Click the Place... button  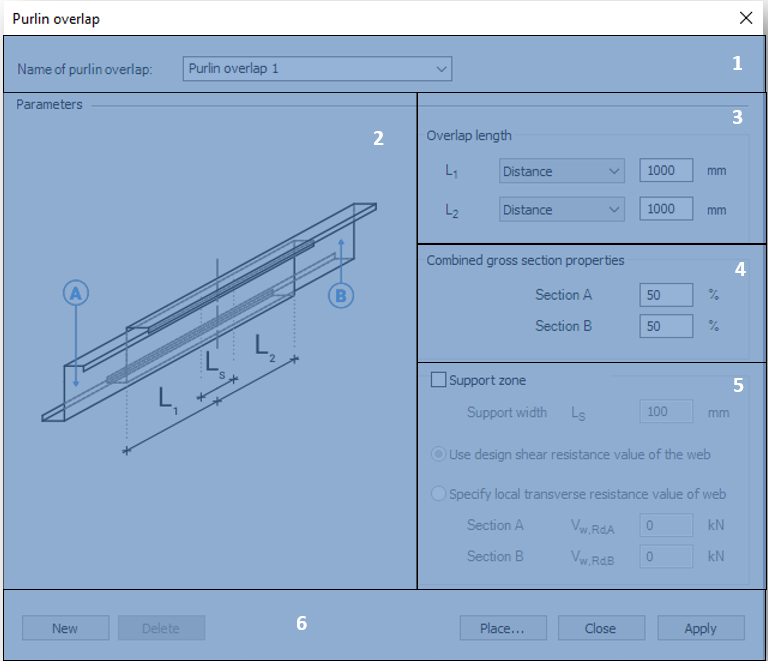coord(503,628)
